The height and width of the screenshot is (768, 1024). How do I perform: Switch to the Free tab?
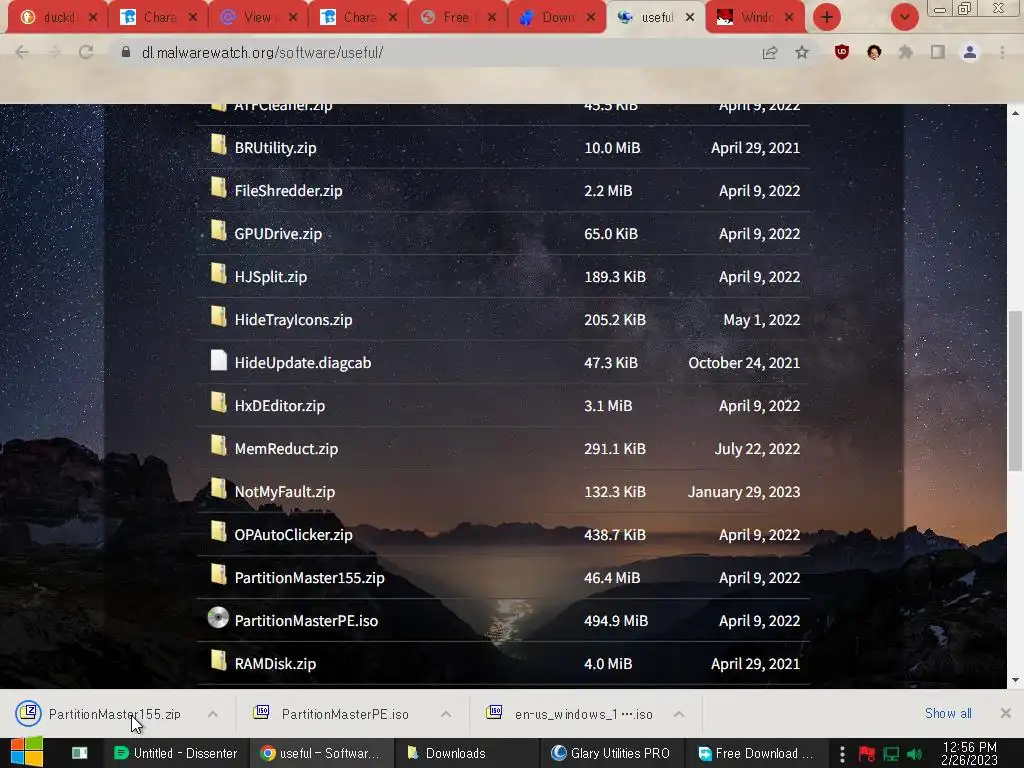click(456, 18)
